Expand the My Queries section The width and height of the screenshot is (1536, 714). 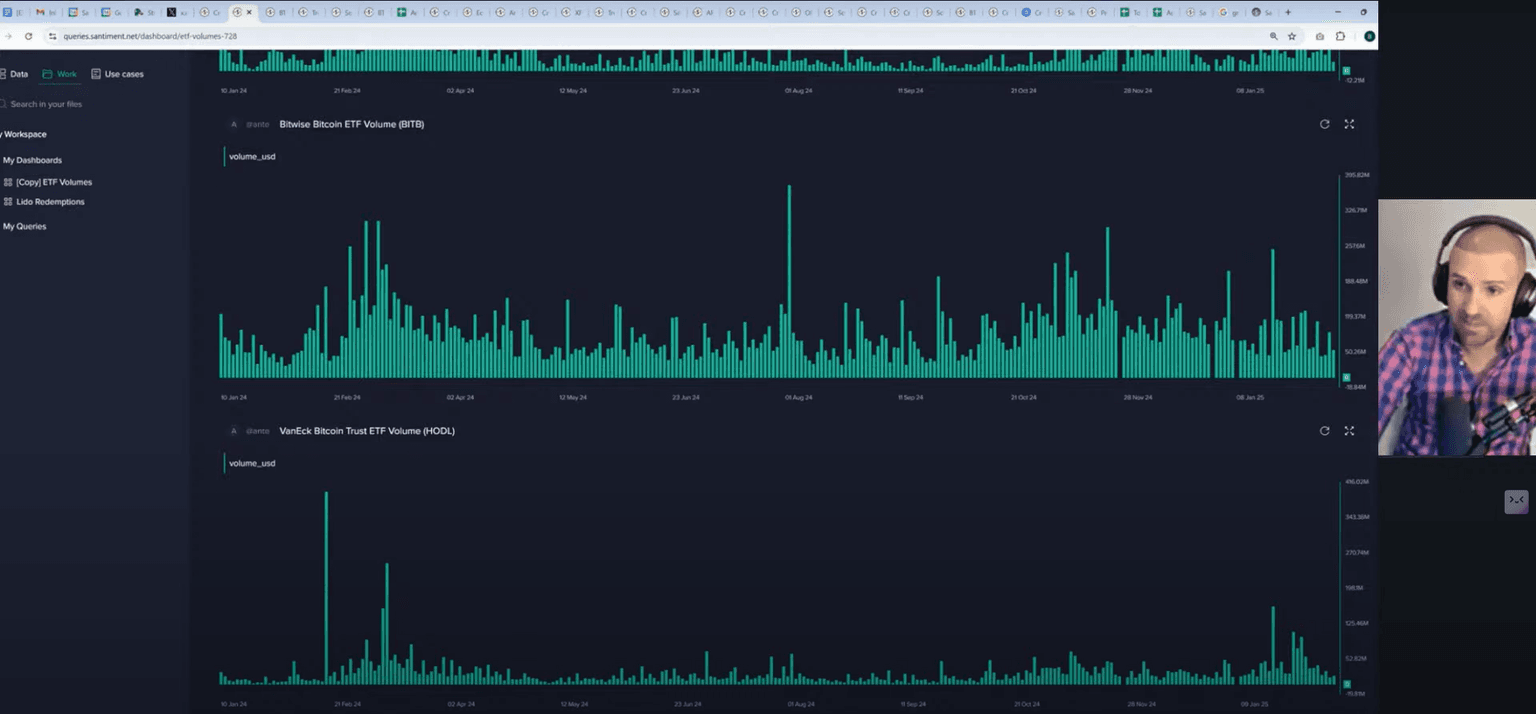pyautogui.click(x=25, y=227)
